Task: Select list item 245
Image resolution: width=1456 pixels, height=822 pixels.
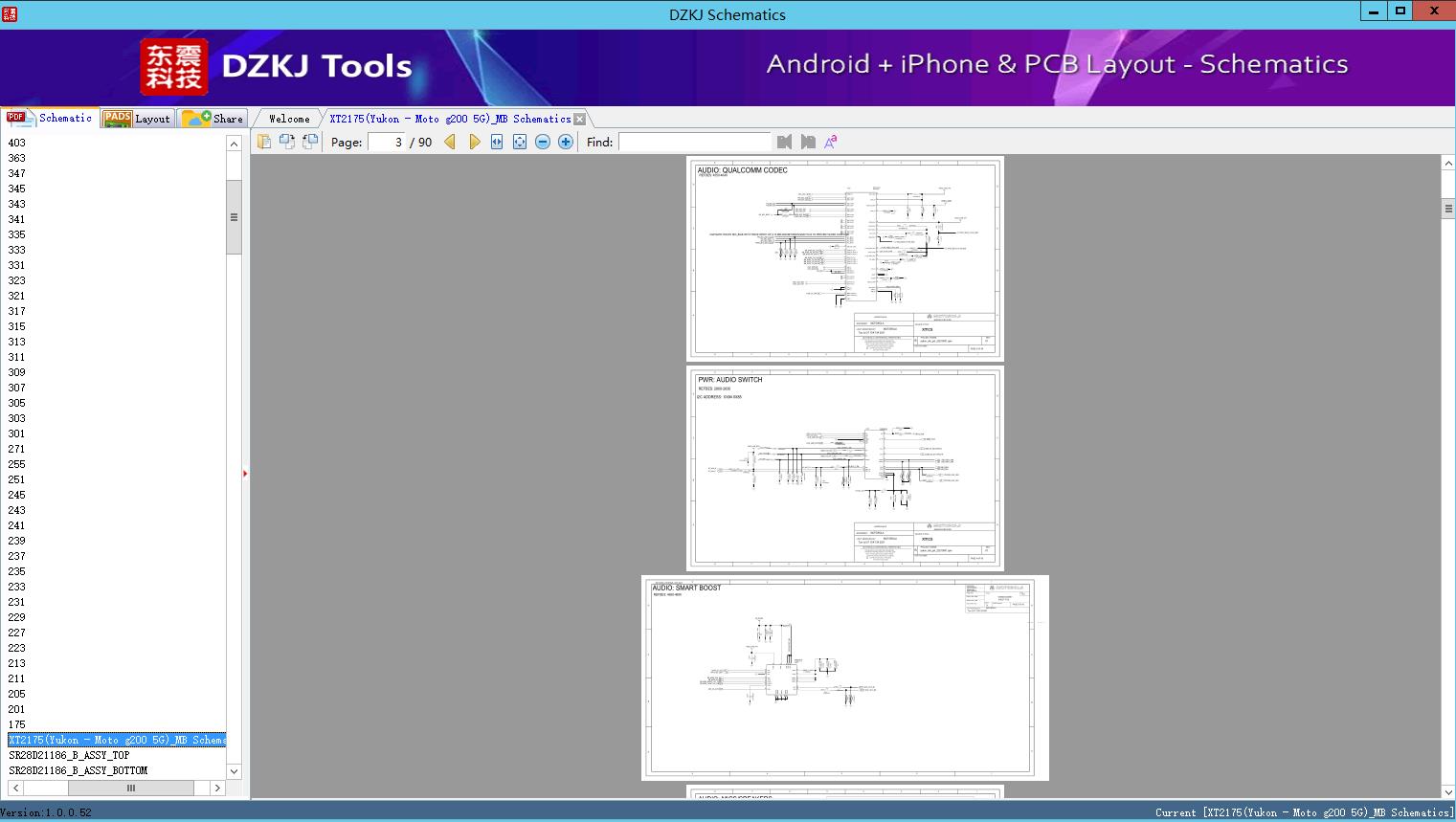Action: [x=17, y=495]
